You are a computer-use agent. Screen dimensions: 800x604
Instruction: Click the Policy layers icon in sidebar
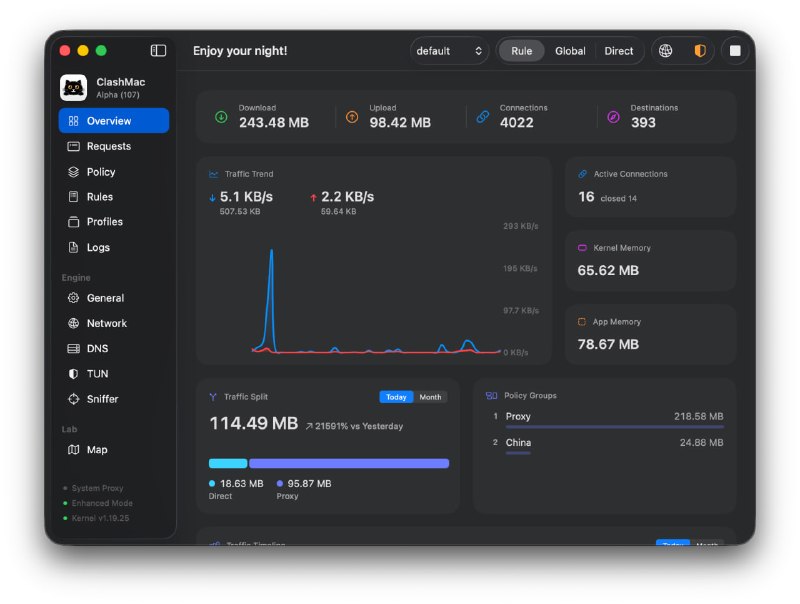pyautogui.click(x=73, y=172)
